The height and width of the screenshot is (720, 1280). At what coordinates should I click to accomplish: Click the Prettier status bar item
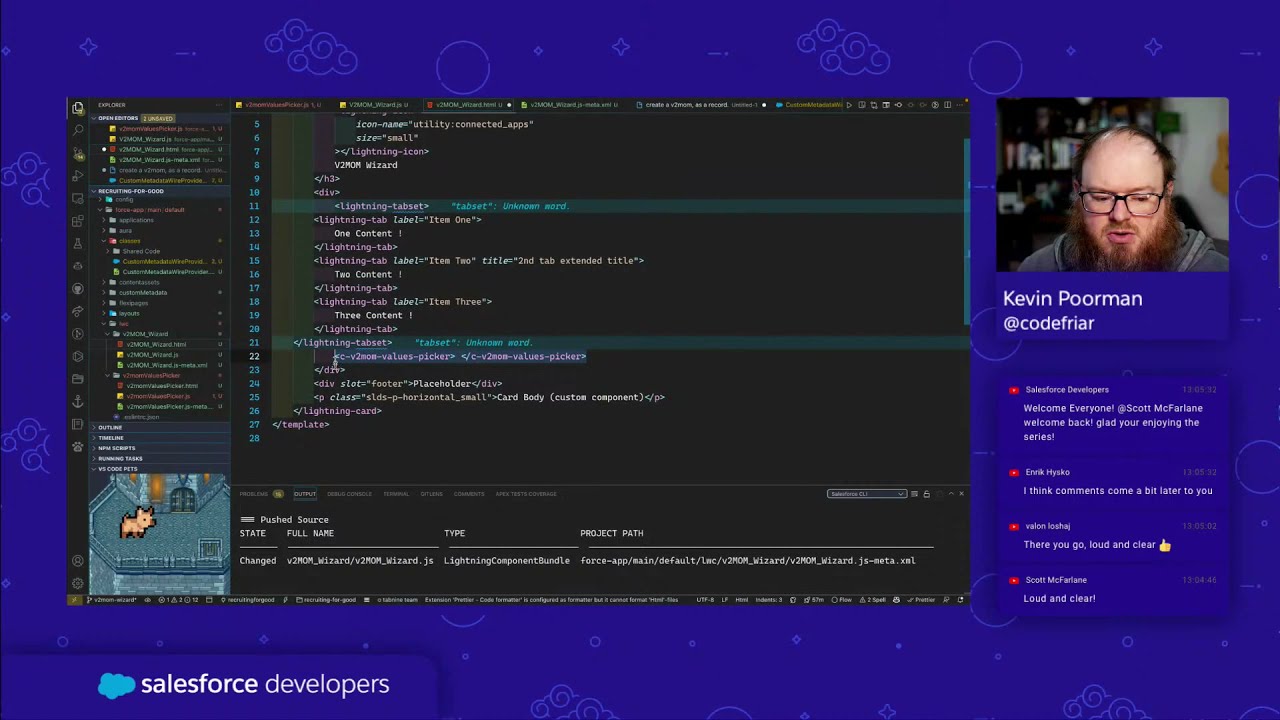(x=922, y=600)
